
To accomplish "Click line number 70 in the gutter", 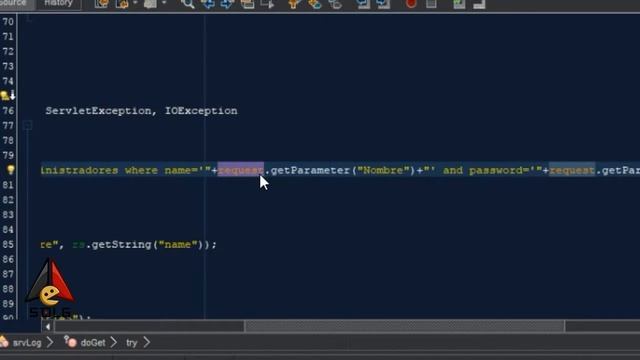I will click(8, 22).
